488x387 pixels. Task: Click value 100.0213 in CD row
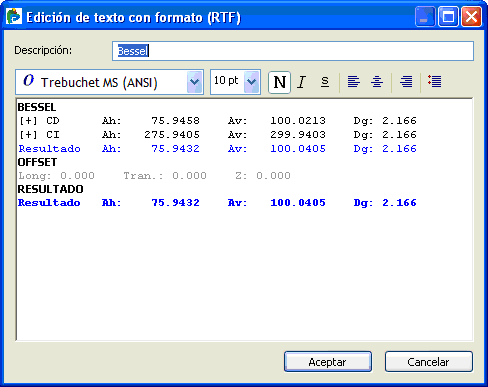click(298, 121)
